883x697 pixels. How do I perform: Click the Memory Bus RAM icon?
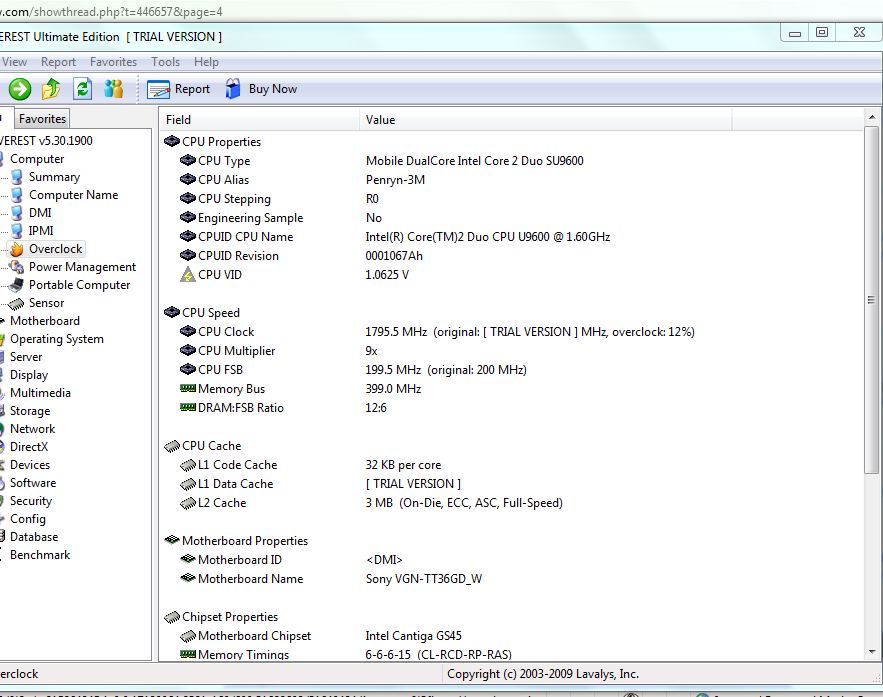pyautogui.click(x=188, y=388)
